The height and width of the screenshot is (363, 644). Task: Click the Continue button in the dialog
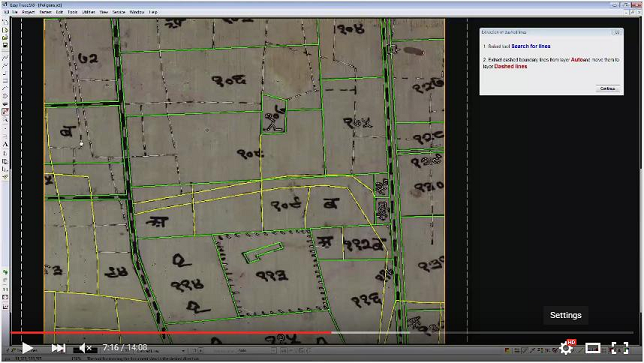tap(607, 89)
